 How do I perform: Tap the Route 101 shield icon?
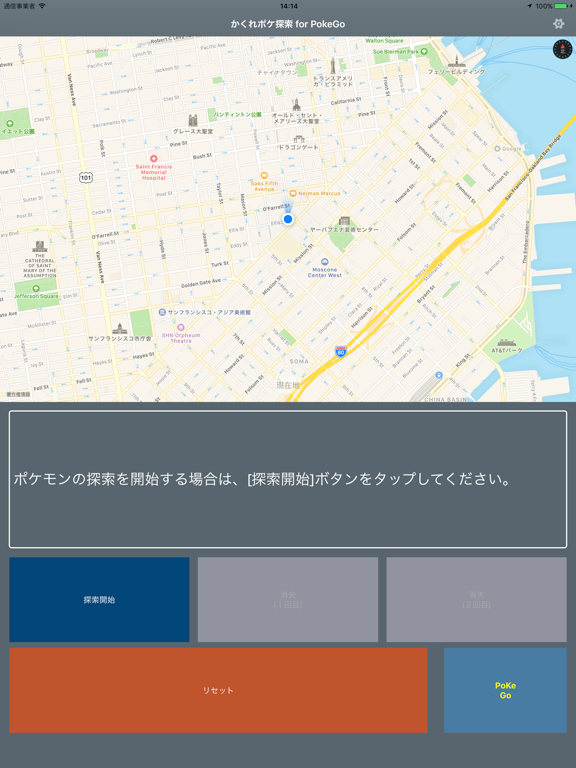coord(86,177)
